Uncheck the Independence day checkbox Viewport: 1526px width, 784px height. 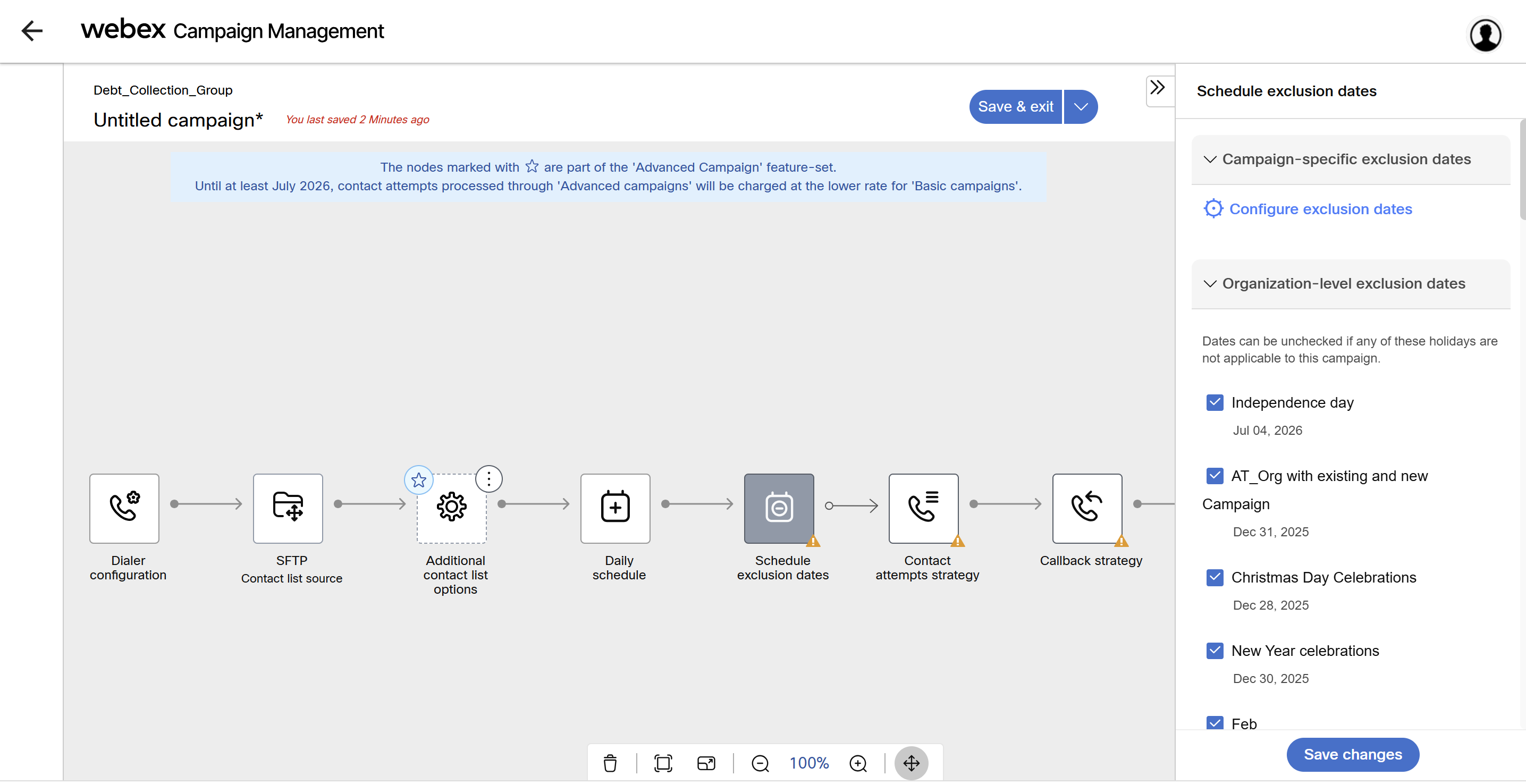[x=1215, y=402]
